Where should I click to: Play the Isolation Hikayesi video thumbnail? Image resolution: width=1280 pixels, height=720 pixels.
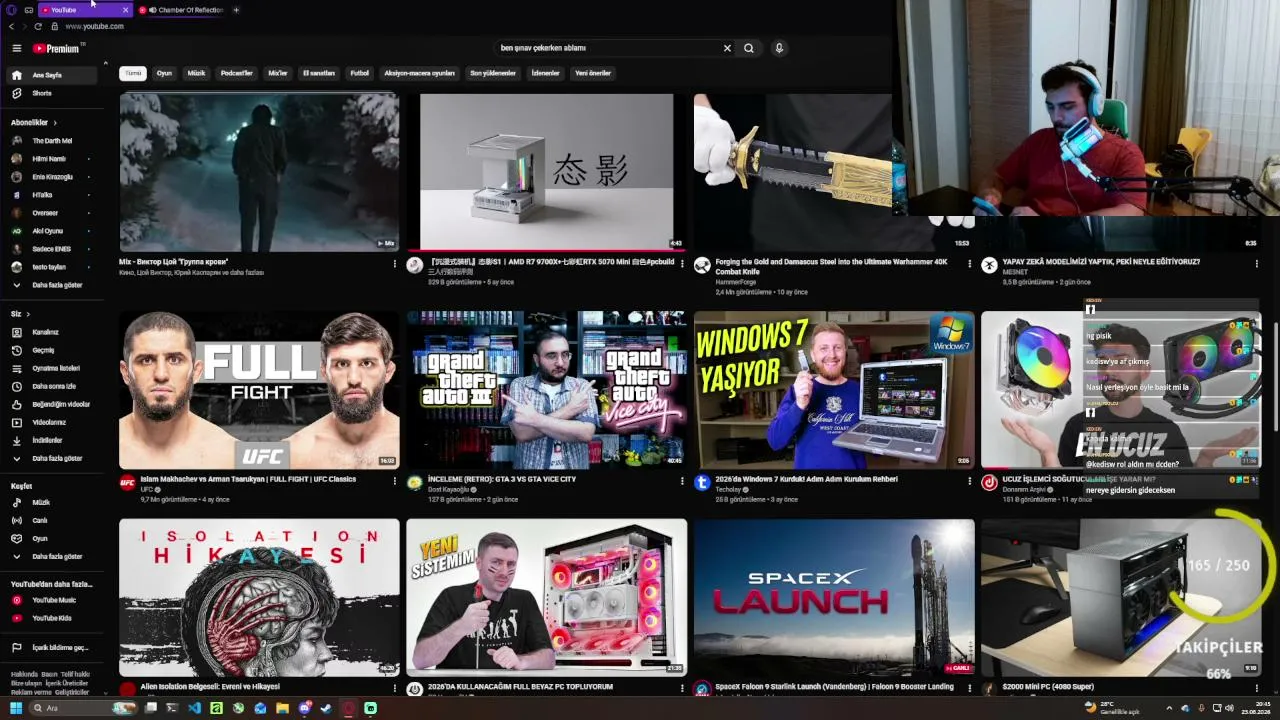coord(259,597)
